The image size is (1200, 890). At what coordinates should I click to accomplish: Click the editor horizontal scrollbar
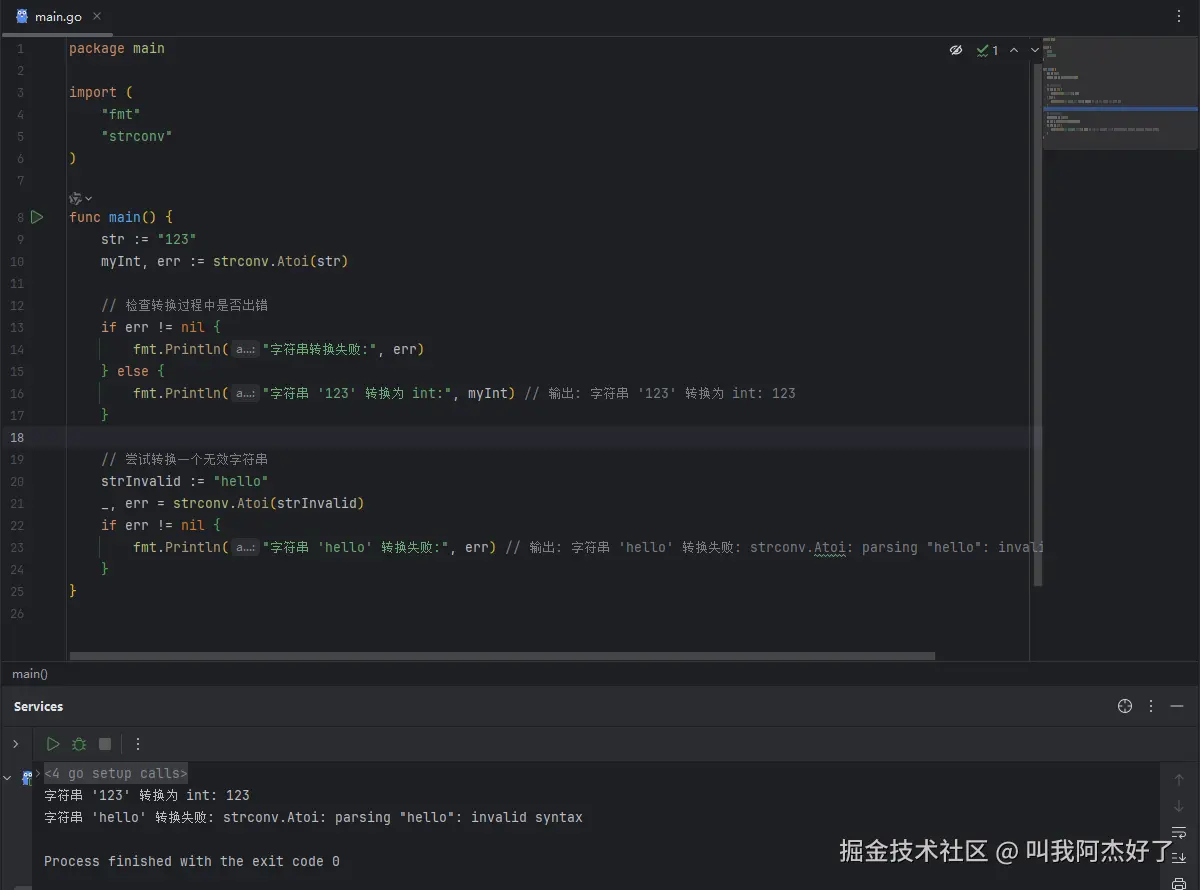coord(502,656)
